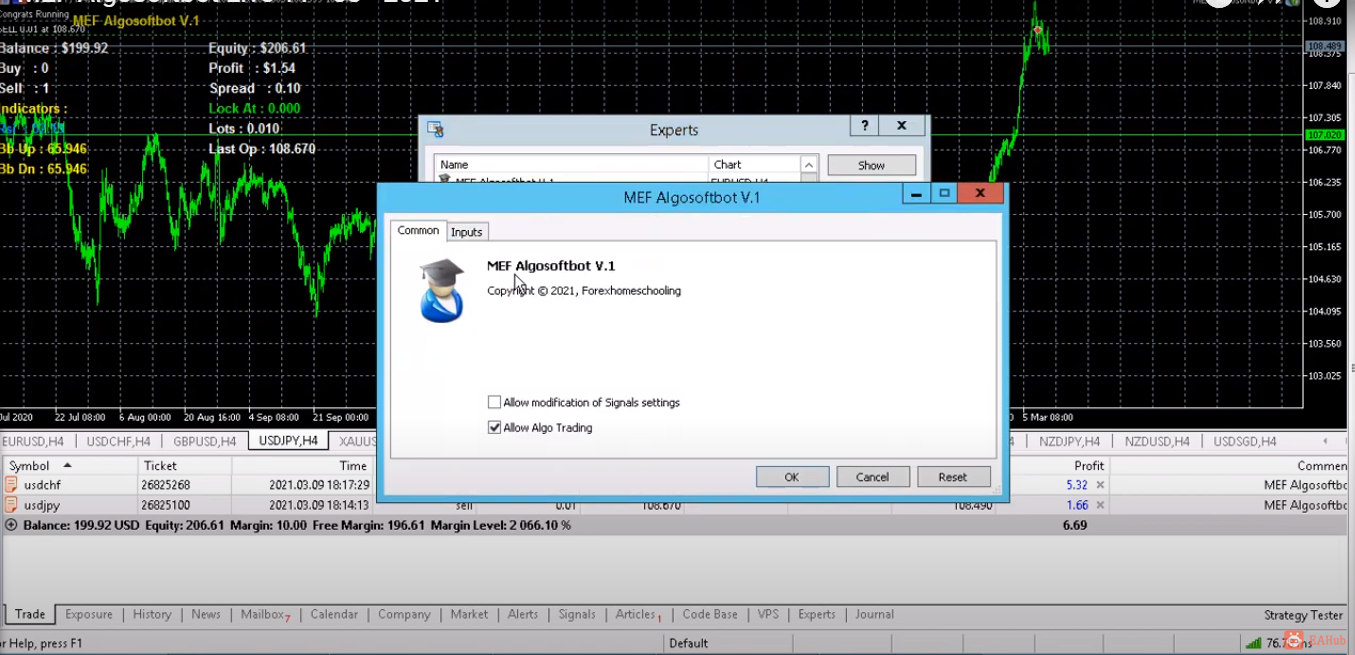Open the History tab
Viewport: 1355px width, 655px height.
(x=152, y=614)
